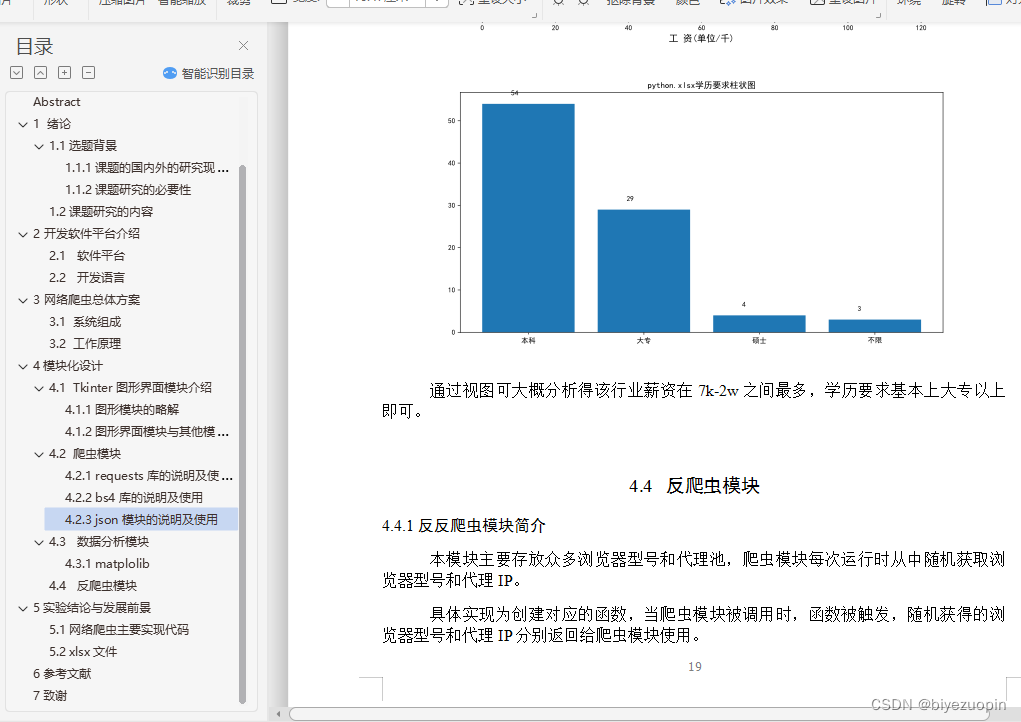Click the expand-all plus icon in 目录 panel
The height and width of the screenshot is (722, 1021).
(x=64, y=72)
